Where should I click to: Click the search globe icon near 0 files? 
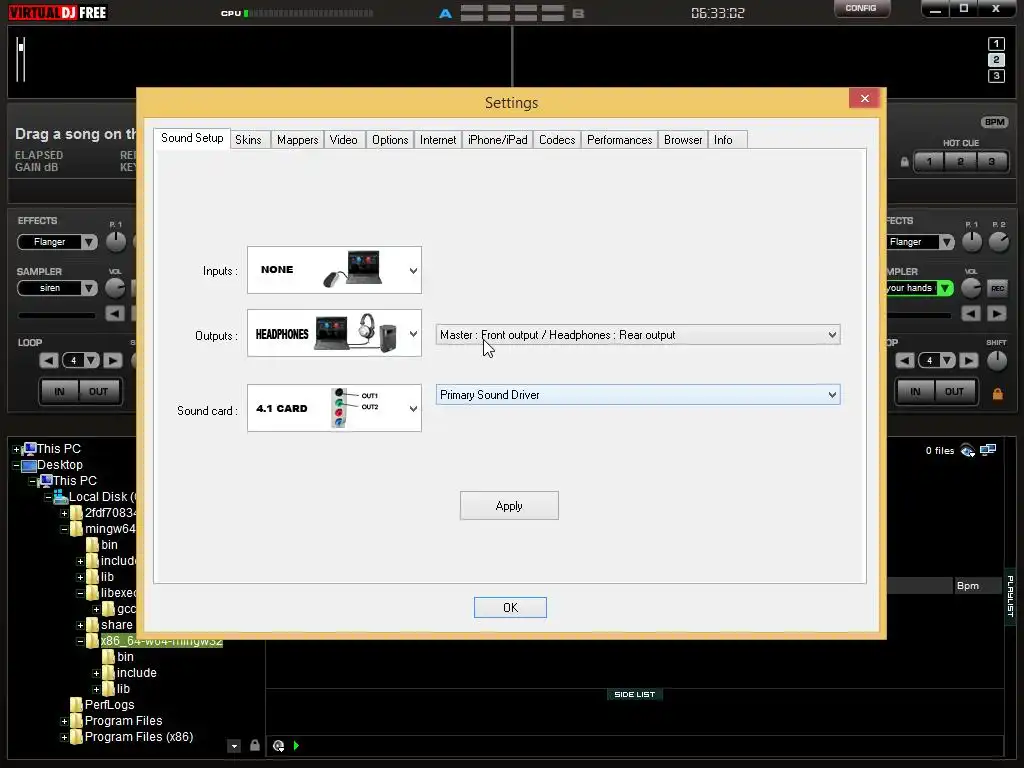968,451
